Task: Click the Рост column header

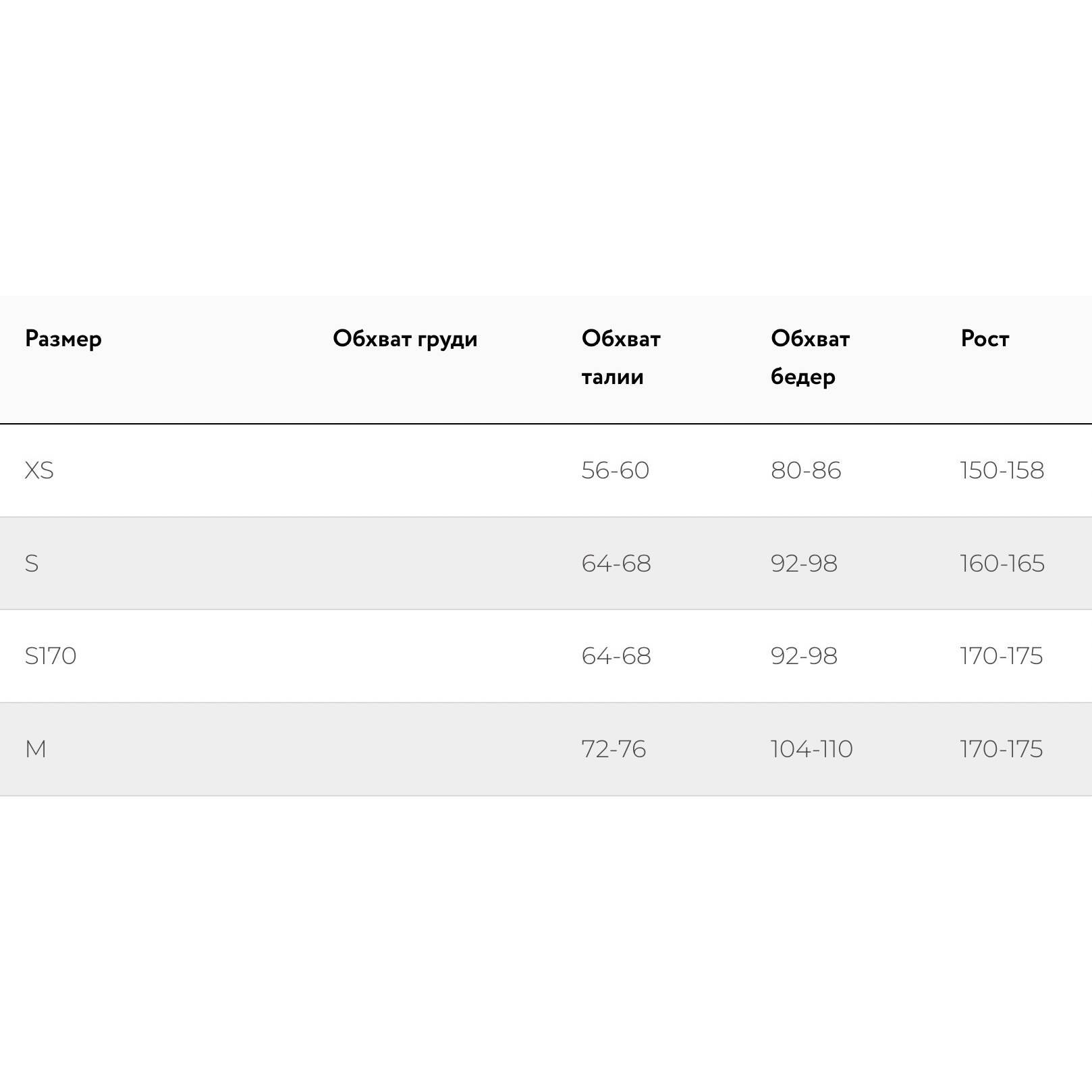Action: (x=985, y=339)
